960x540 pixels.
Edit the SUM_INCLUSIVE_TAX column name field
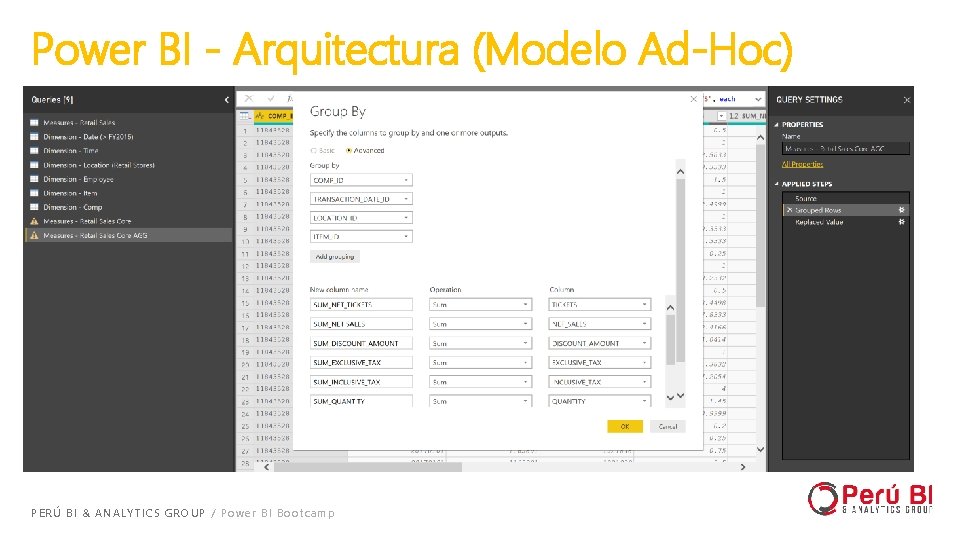[x=361, y=381]
